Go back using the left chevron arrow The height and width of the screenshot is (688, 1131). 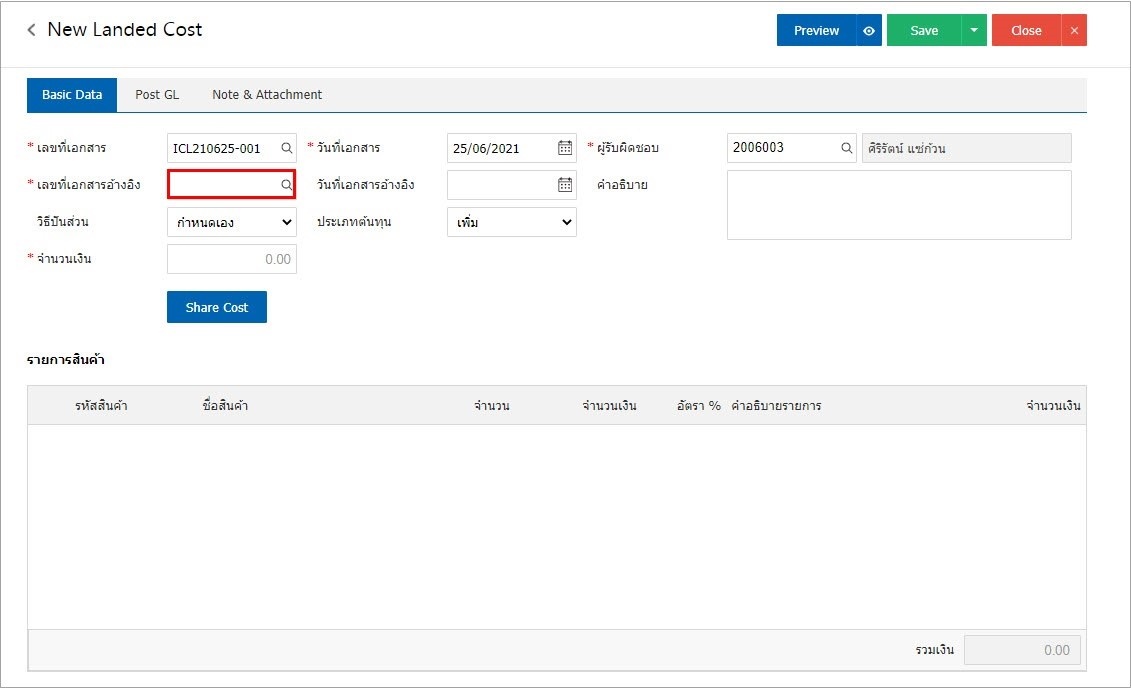[31, 30]
